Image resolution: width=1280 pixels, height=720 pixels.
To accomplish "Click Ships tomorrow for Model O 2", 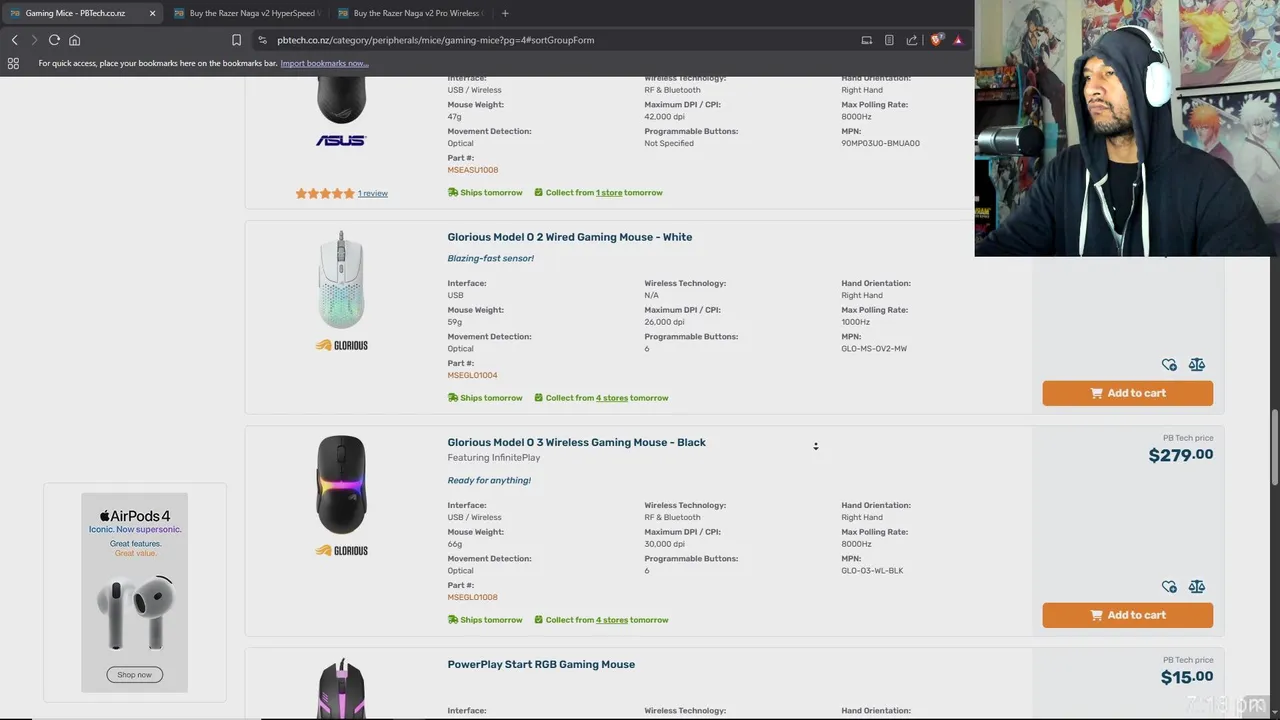I will point(485,398).
